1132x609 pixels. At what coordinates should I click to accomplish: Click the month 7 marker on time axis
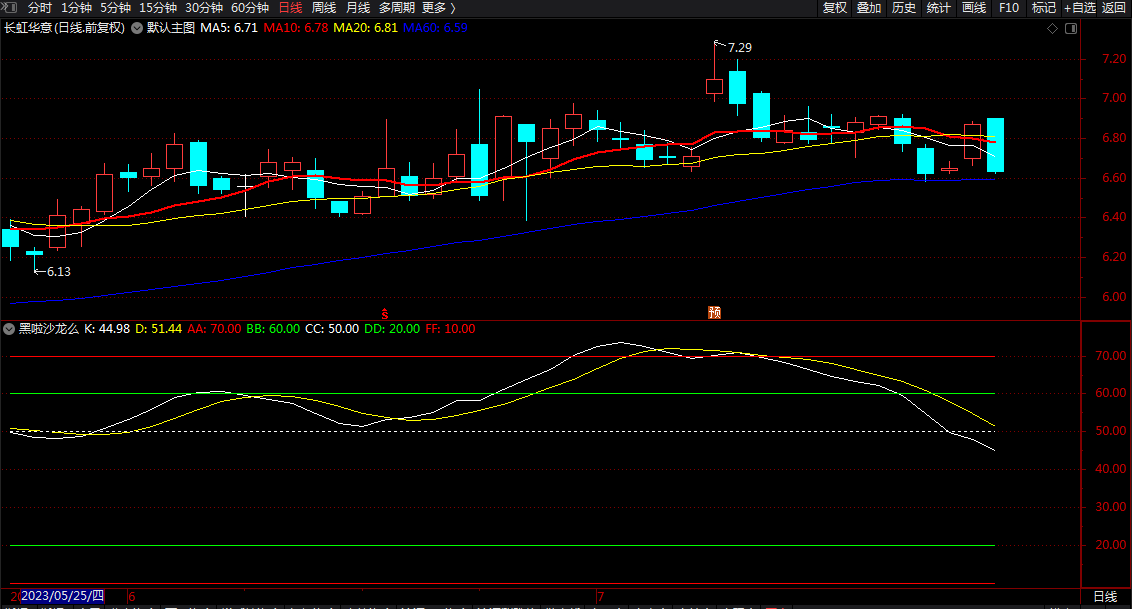tap(601, 597)
